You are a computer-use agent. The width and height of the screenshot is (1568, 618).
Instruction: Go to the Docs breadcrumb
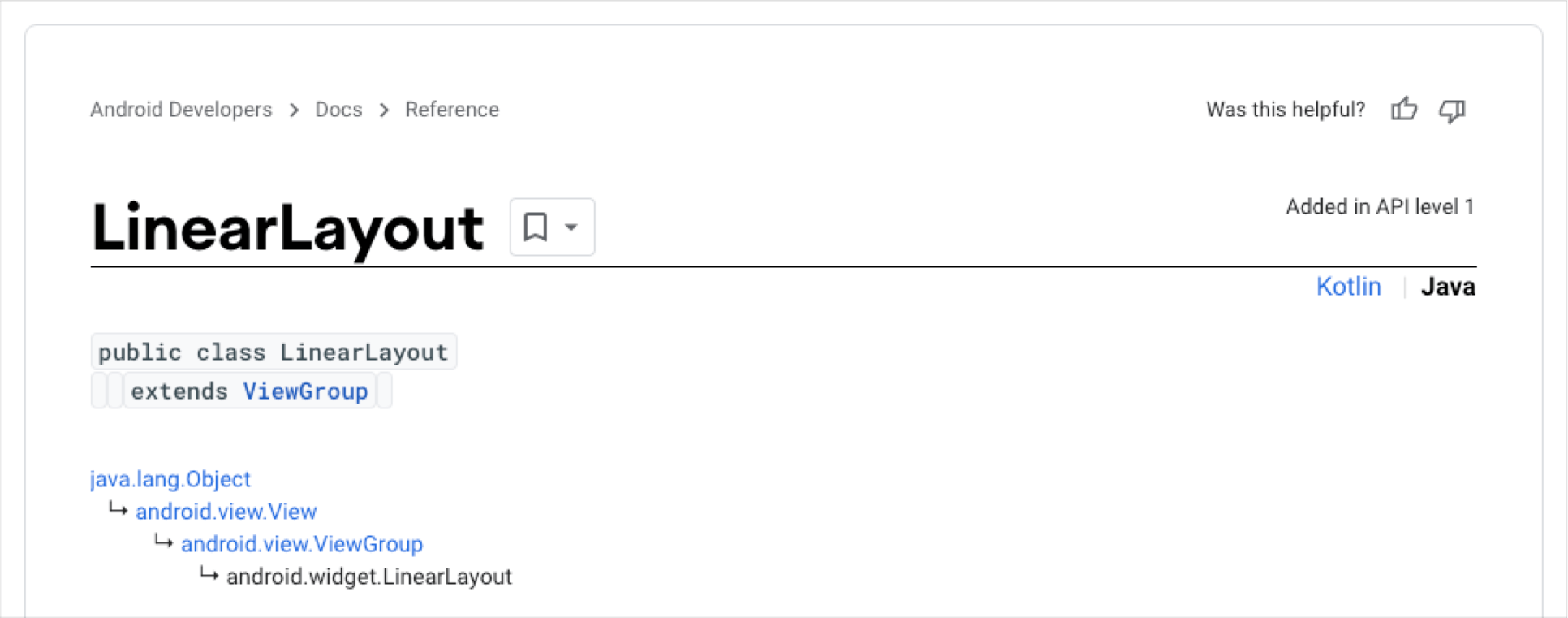pos(338,110)
